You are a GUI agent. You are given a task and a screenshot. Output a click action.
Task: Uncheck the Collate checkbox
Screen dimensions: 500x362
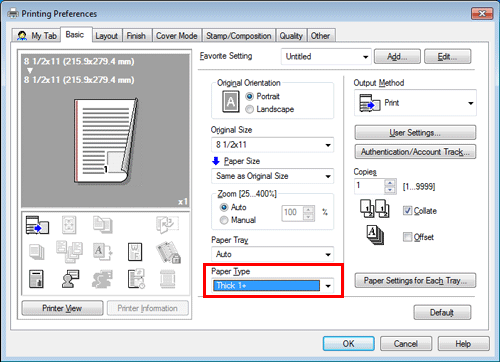[x=407, y=211]
